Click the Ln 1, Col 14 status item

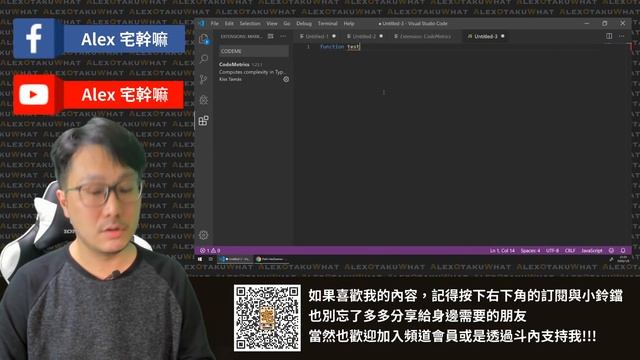click(502, 251)
